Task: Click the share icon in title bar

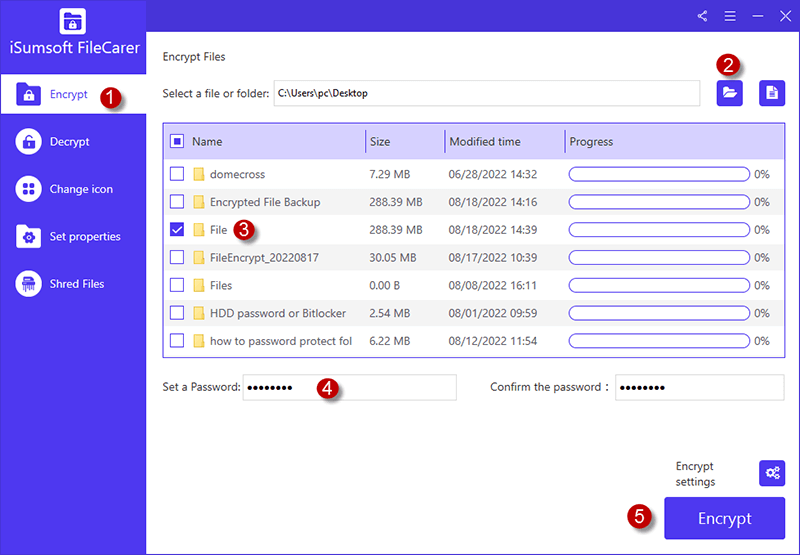Action: click(x=703, y=16)
